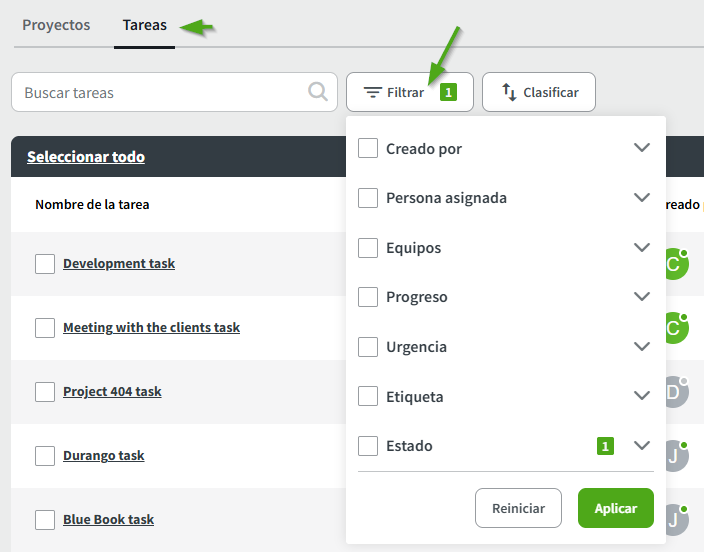Expand the Estado filter chevron
The width and height of the screenshot is (704, 552).
click(x=642, y=446)
